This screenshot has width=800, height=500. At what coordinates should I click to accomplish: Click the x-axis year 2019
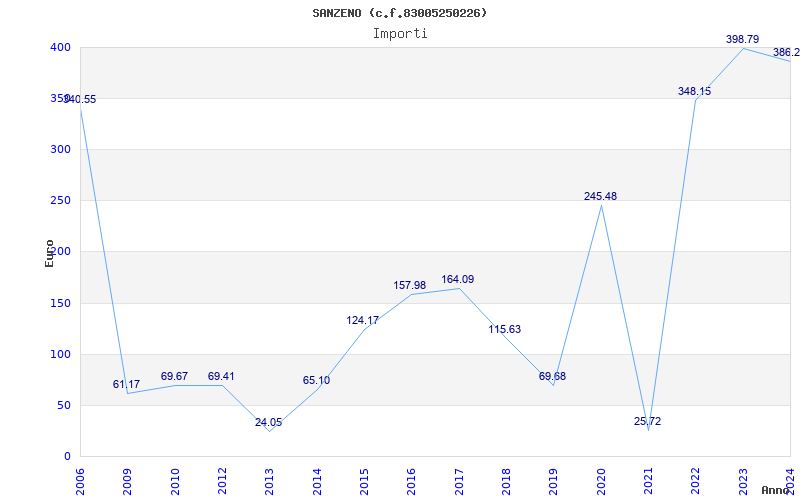[554, 482]
